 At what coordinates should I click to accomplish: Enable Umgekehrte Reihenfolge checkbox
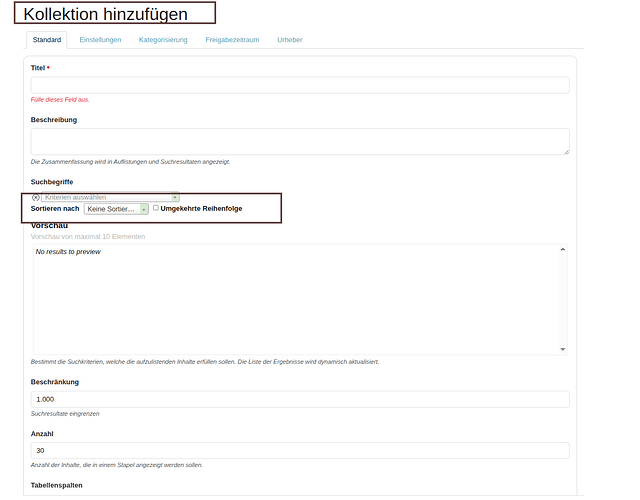coord(156,208)
